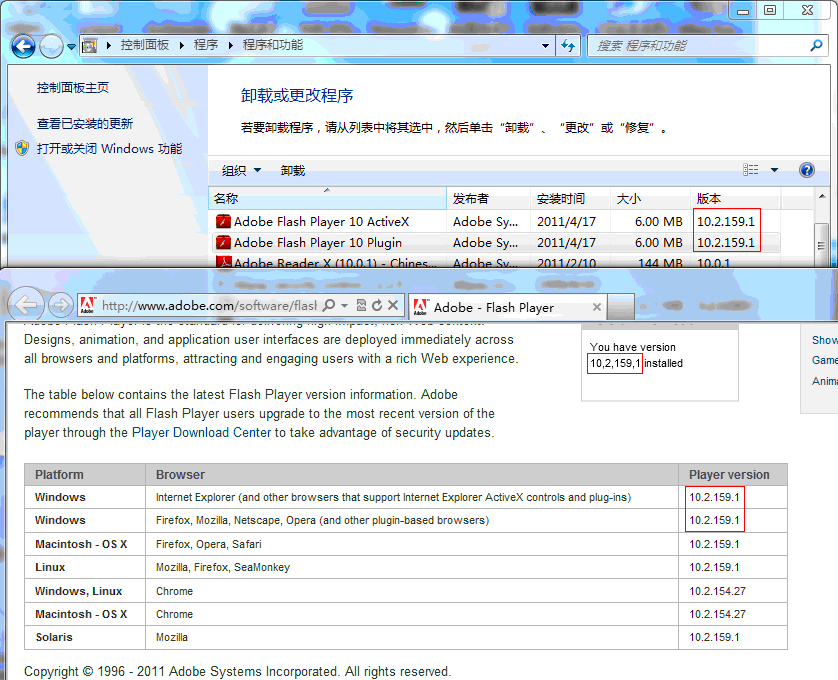The image size is (838, 680).
Task: Open the view options dropdown arrow
Action: point(774,171)
